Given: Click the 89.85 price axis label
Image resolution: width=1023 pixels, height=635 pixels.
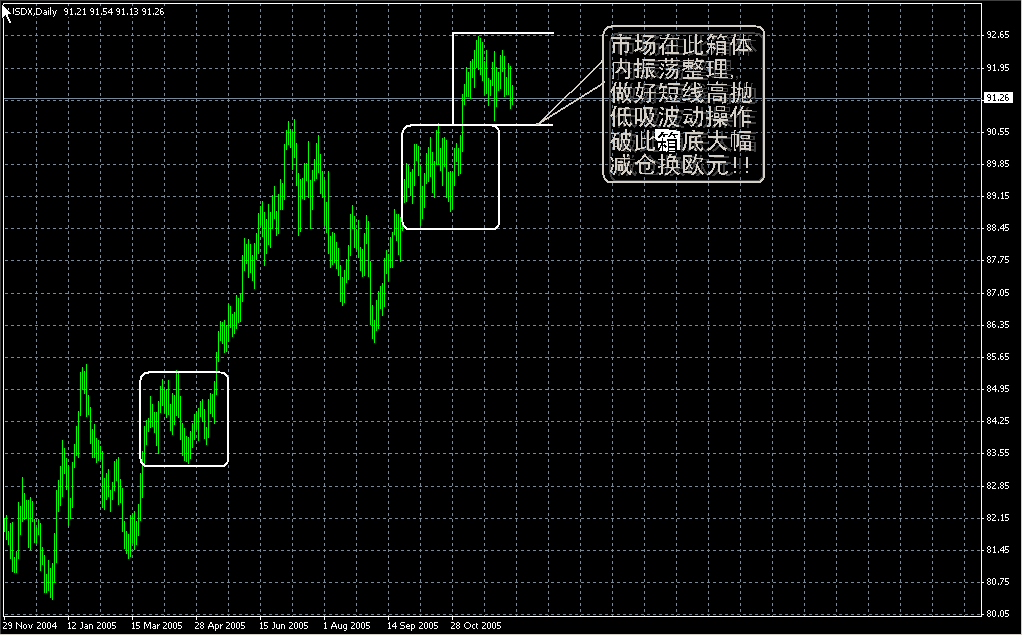Looking at the screenshot, I should coord(998,163).
